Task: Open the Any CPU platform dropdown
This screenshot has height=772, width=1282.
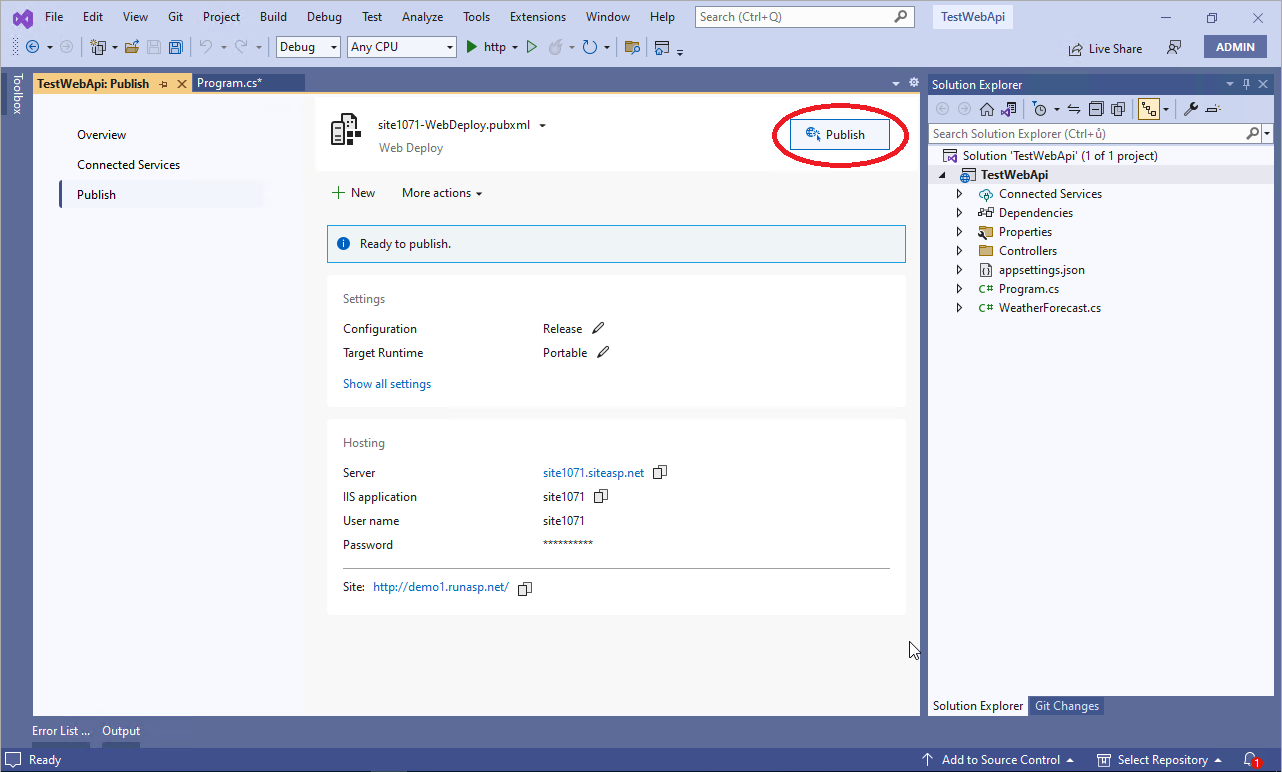Action: point(402,47)
